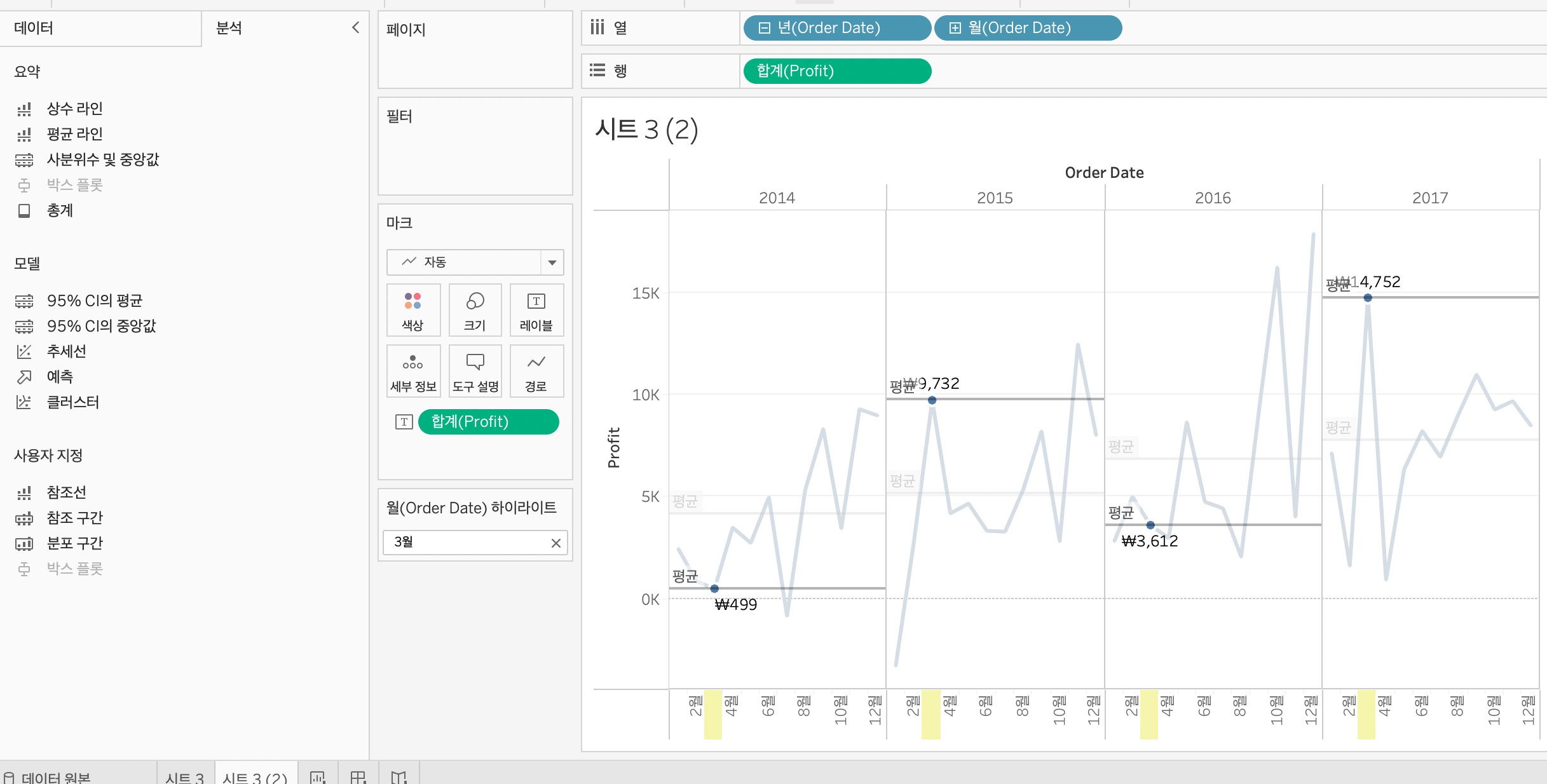Click the 크기 (Size) marks card

475,310
